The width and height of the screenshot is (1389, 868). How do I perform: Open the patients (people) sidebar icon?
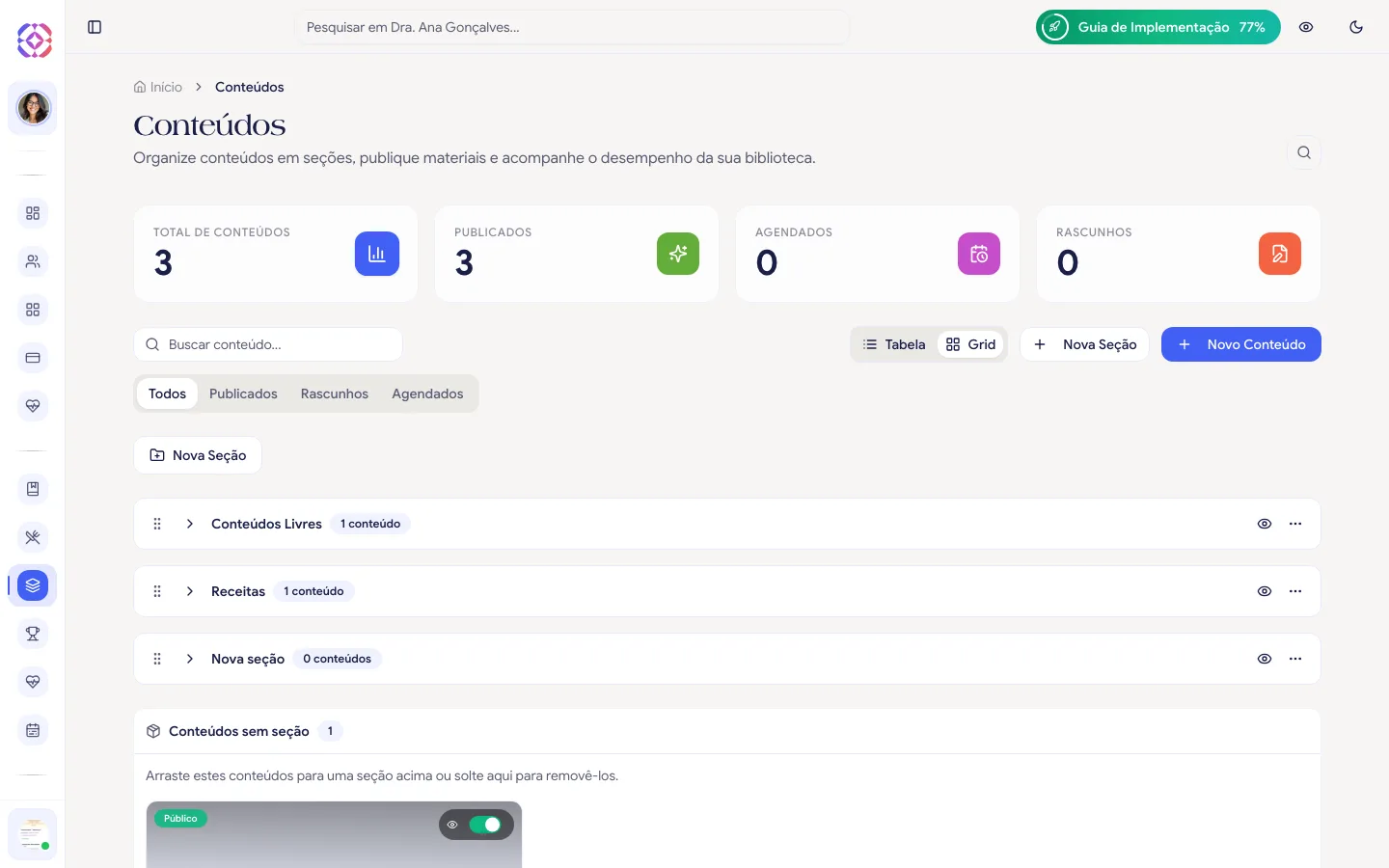[33, 261]
